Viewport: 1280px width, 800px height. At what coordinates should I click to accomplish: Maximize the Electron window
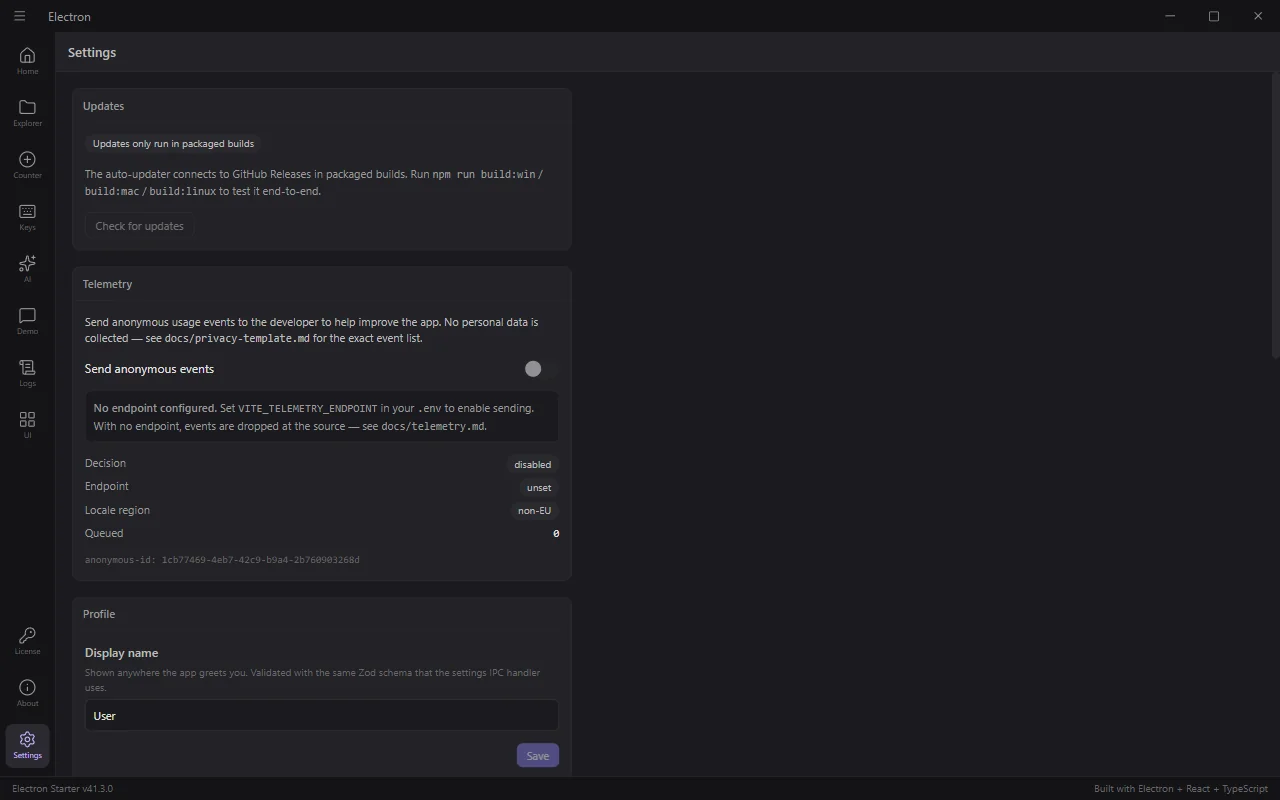(x=1214, y=16)
